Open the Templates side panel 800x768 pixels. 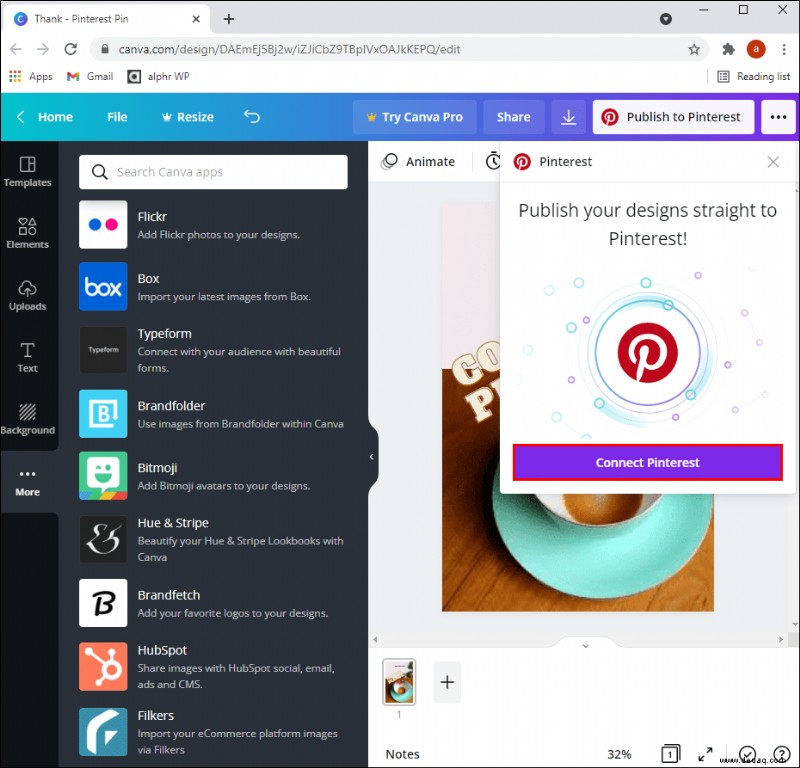click(x=28, y=172)
